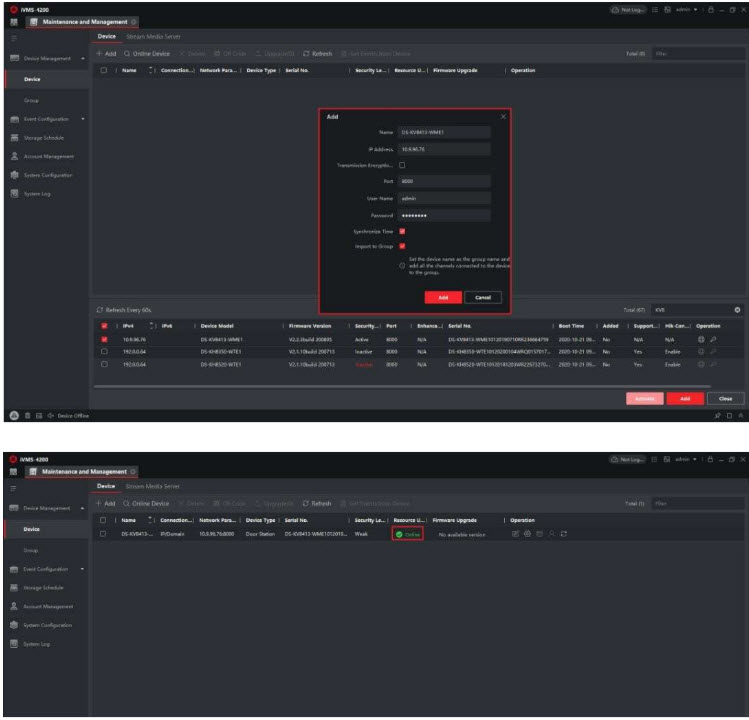749x720 pixels.
Task: Sort online devices by the IPv4 column arrow
Action: click(152, 325)
